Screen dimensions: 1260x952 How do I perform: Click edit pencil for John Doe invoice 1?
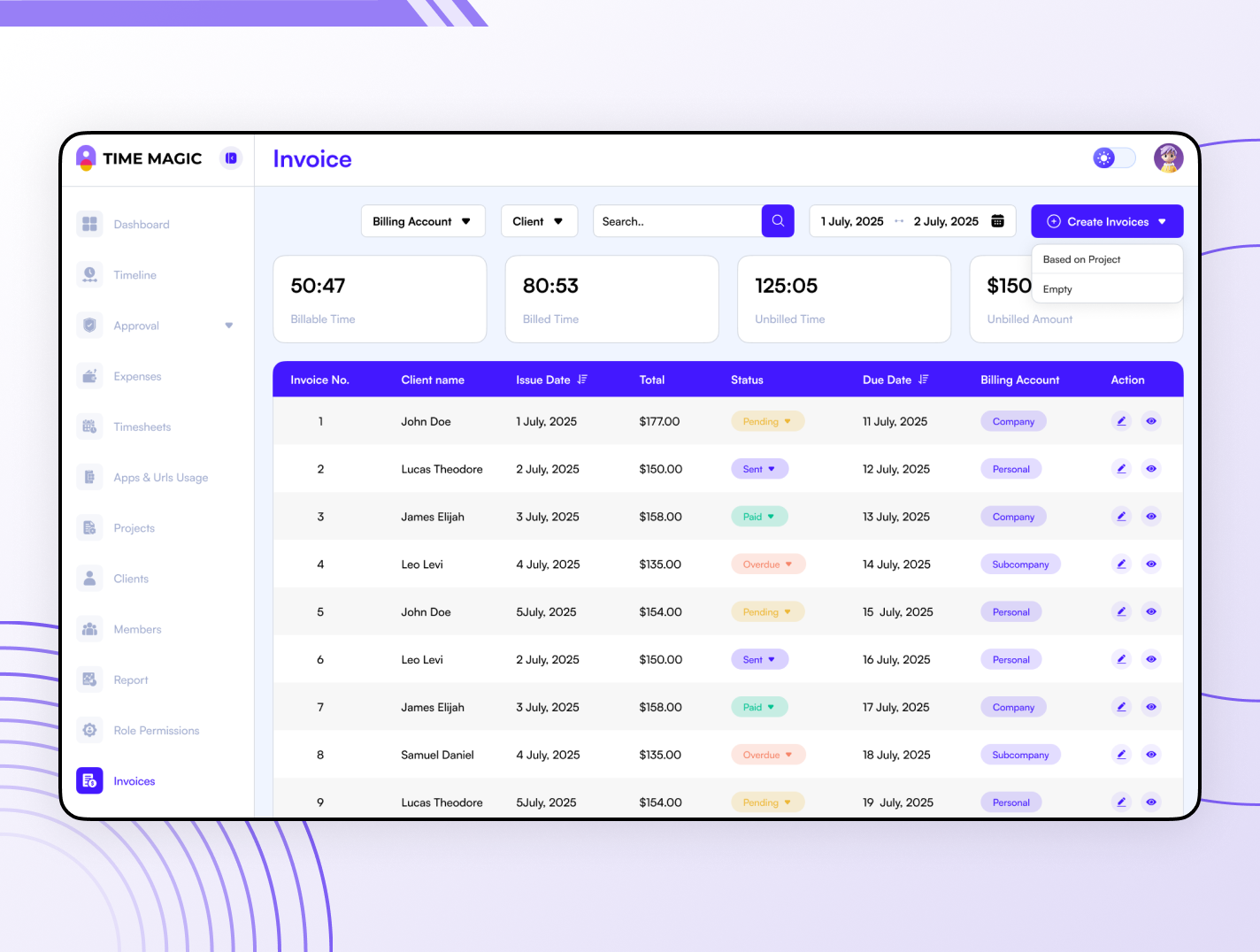1121,421
